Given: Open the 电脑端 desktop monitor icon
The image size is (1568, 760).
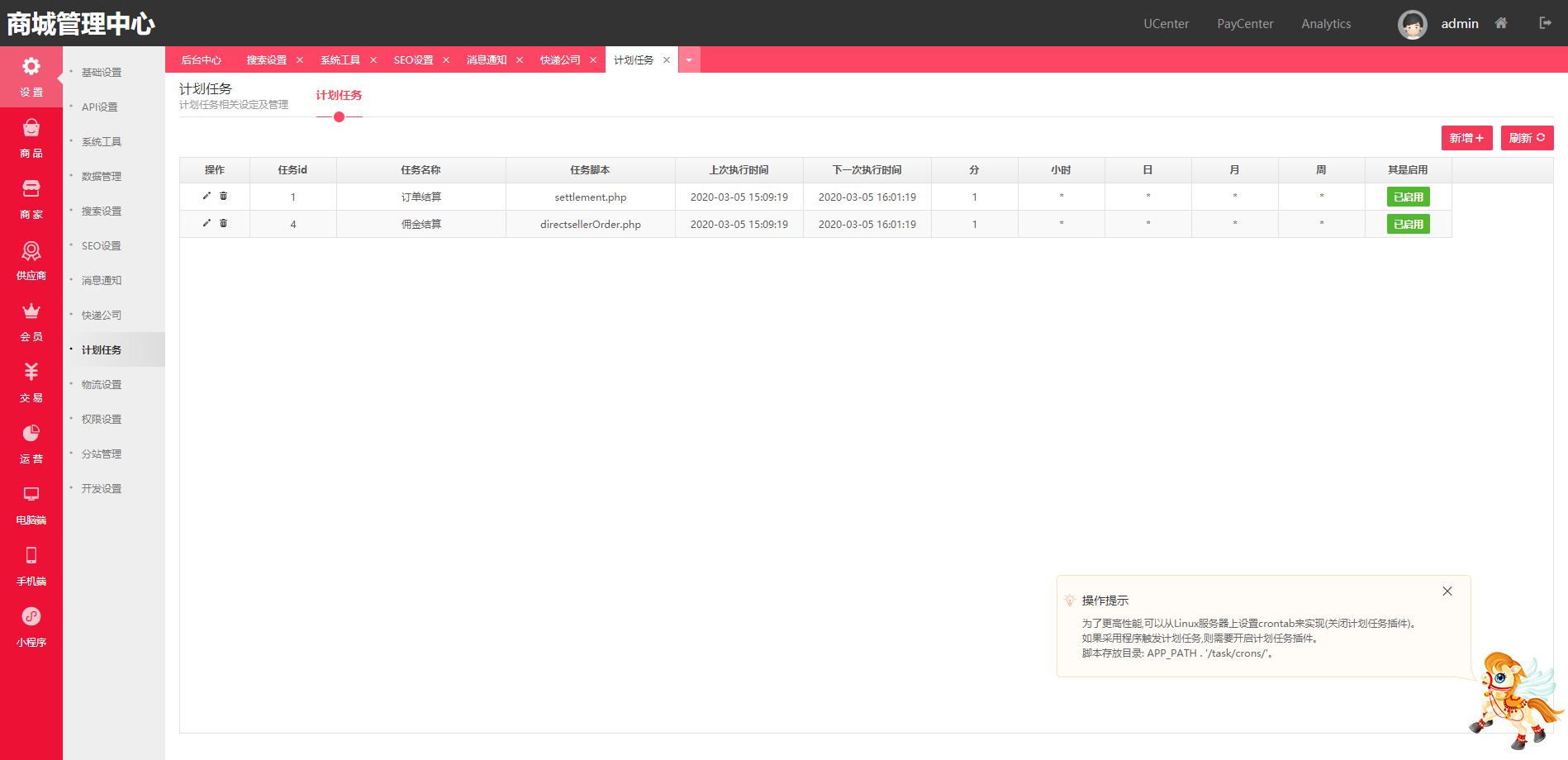Looking at the screenshot, I should coord(31,495).
